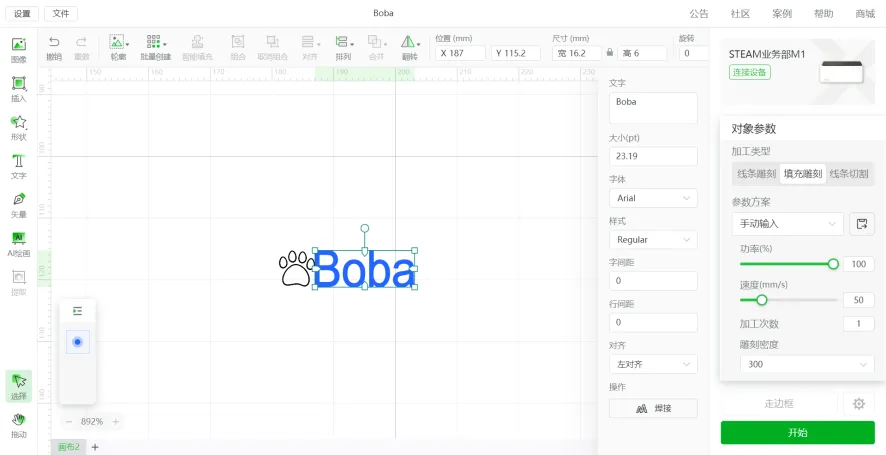This screenshot has width=886, height=455.
Task: Select 线条雕刻 line engraving type
Action: tap(757, 174)
